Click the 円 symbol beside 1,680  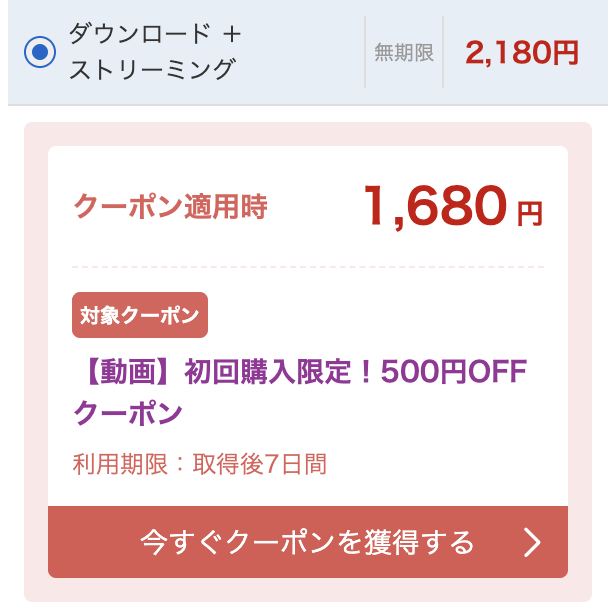pos(530,213)
